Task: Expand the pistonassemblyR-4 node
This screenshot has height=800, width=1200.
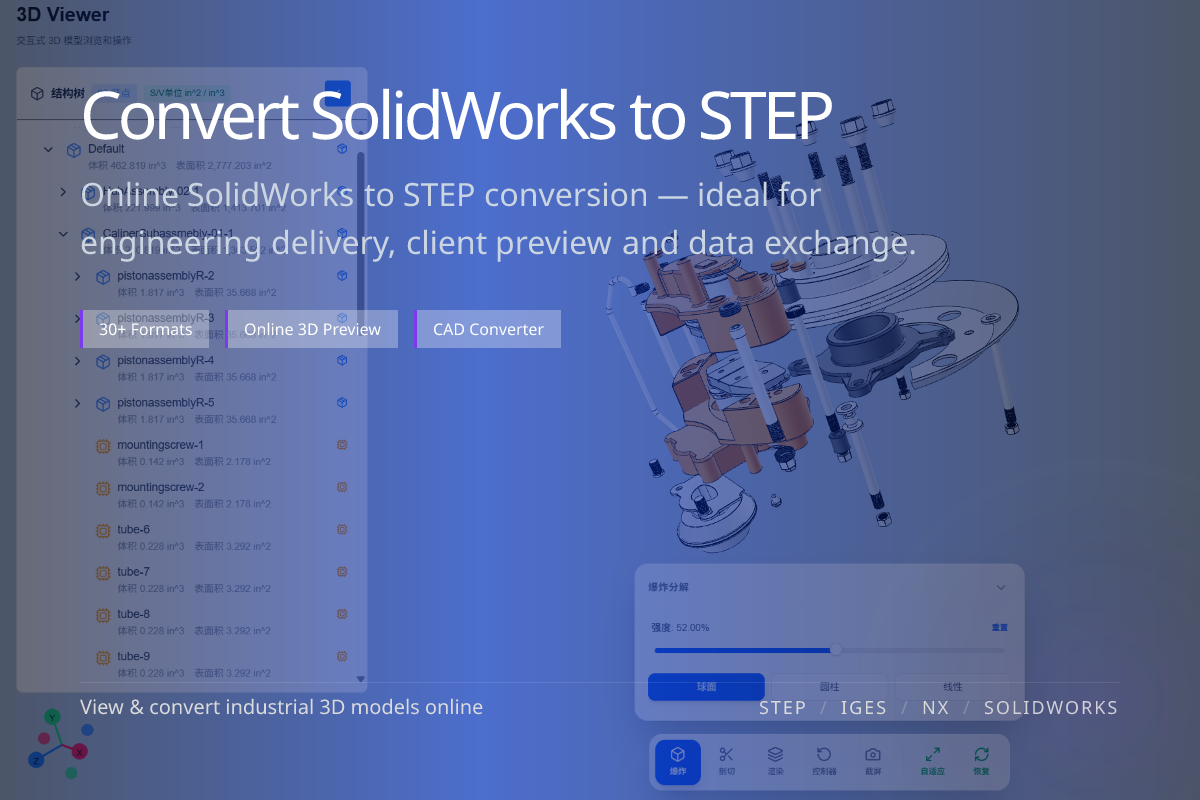Action: pos(78,361)
